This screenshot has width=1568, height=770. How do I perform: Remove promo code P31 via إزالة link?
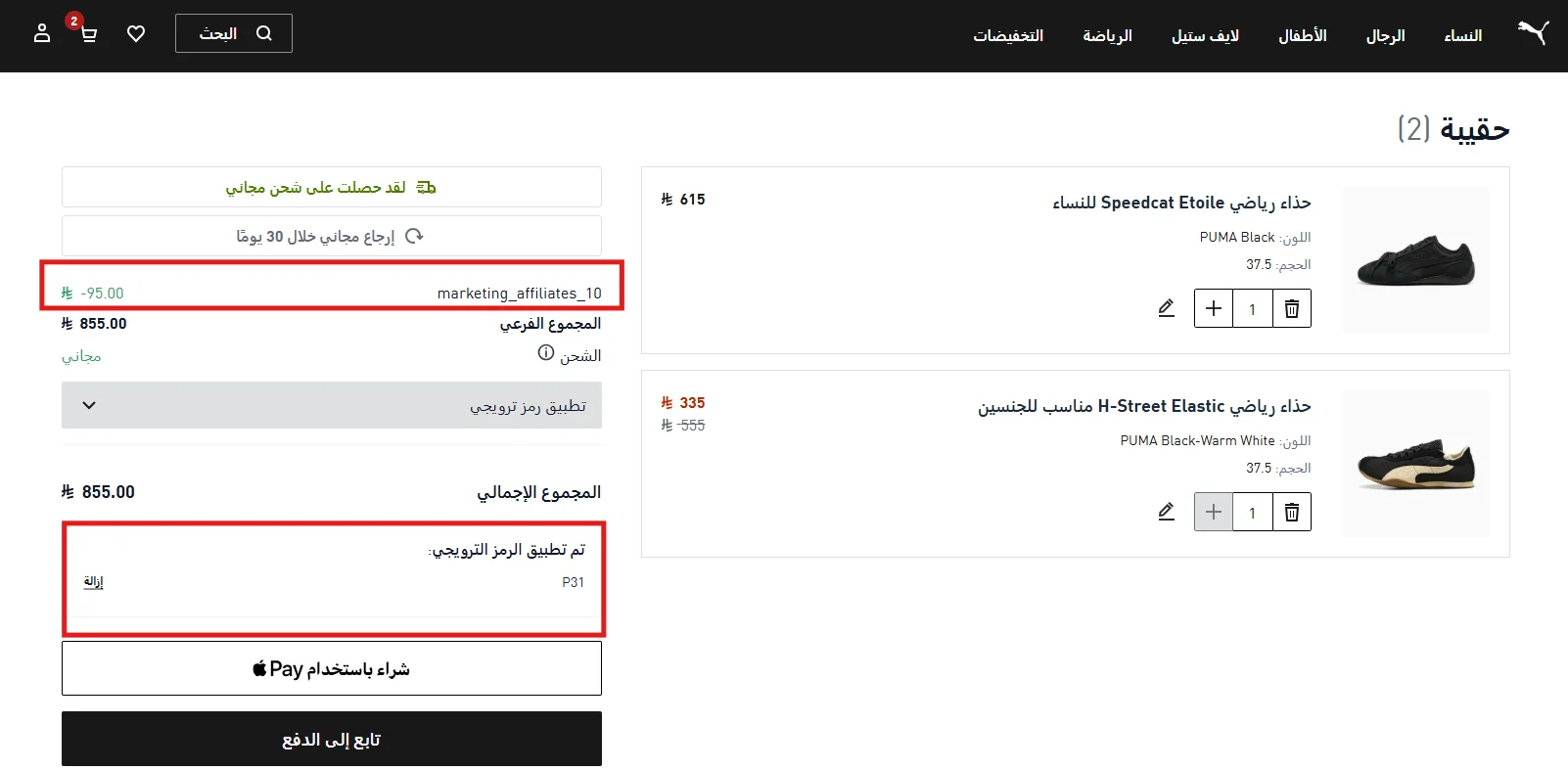coord(93,581)
